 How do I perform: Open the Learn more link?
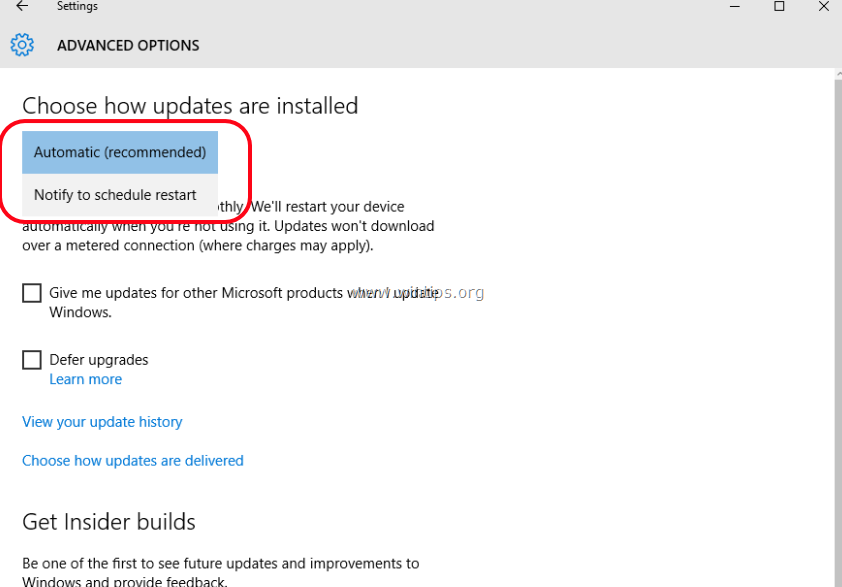click(86, 379)
